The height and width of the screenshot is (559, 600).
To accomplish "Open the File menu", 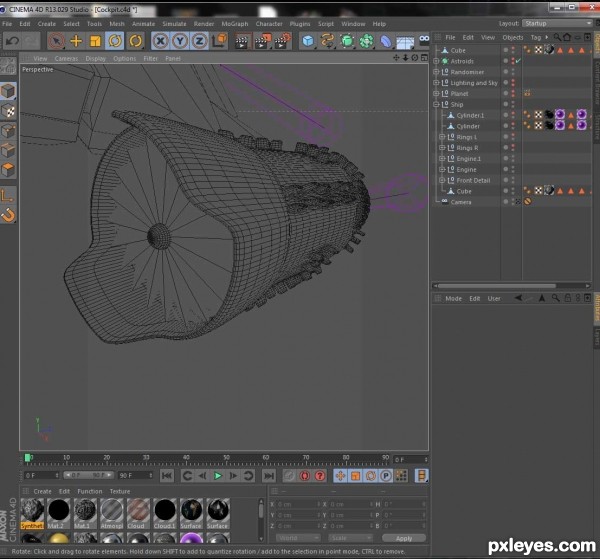I will point(7,24).
